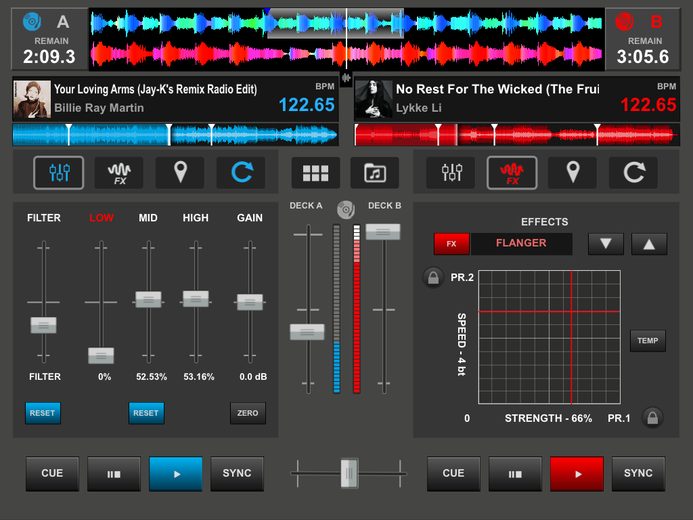Screen dimensions: 693x520
Task: Click the Billie Ray Martin album art
Action: [x=31, y=99]
